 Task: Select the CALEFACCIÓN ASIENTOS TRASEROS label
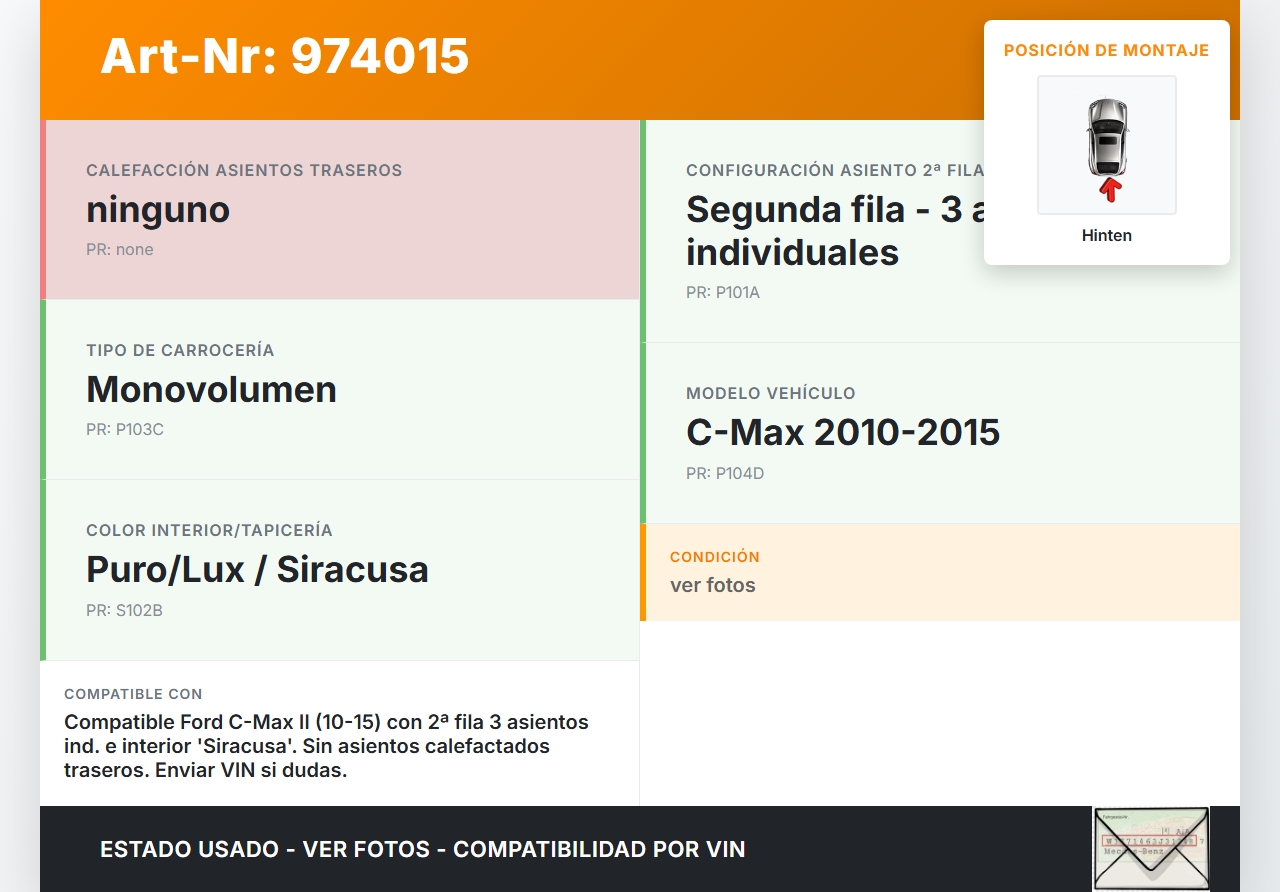(244, 171)
